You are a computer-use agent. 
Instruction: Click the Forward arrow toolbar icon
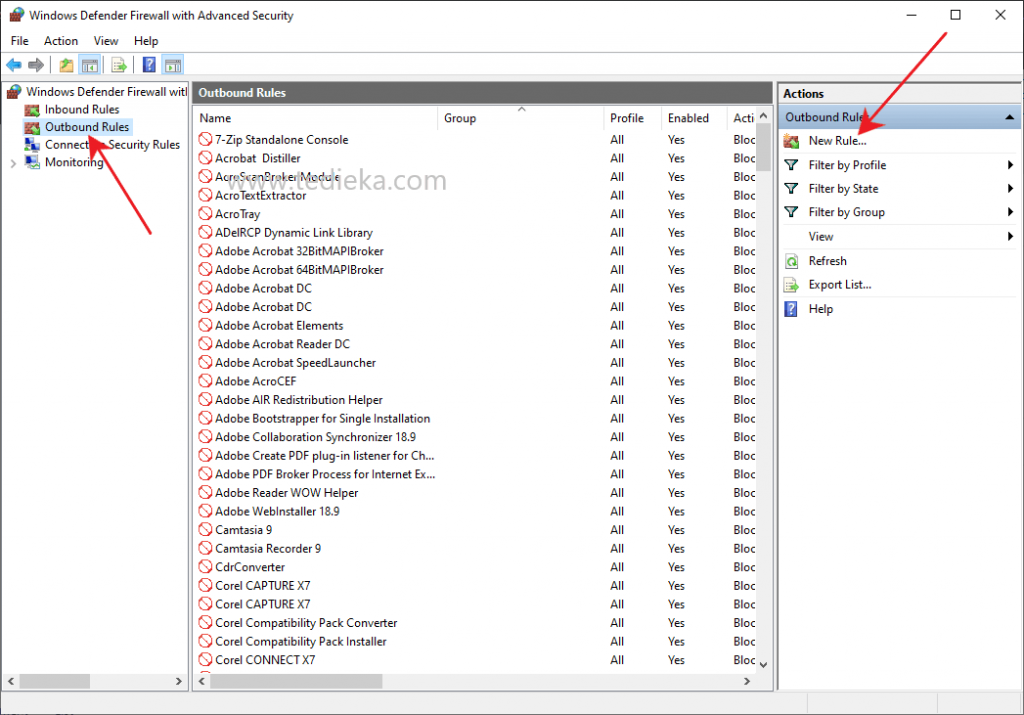[36, 65]
